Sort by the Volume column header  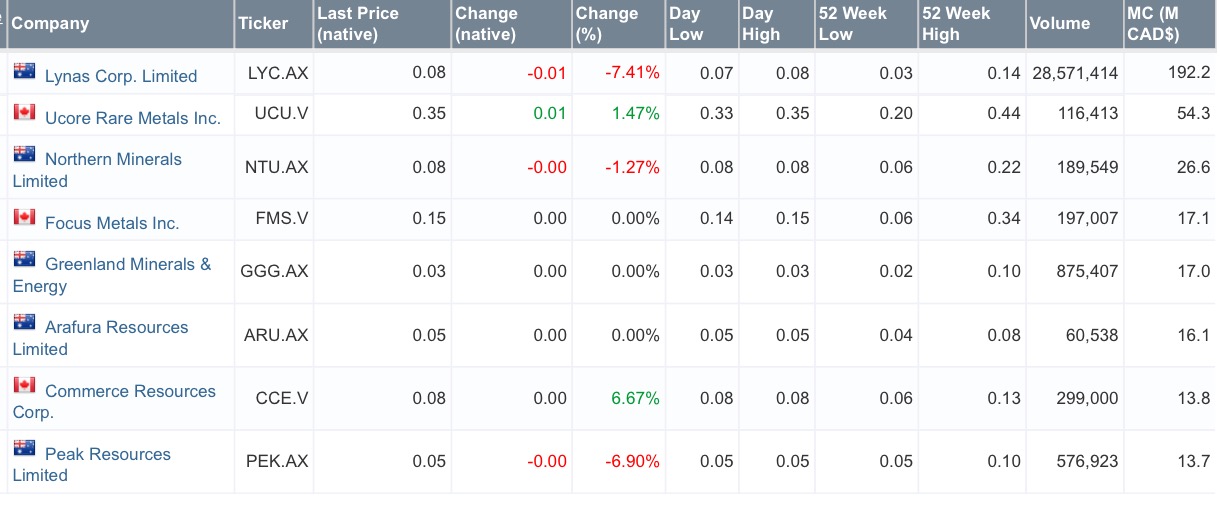click(x=1059, y=23)
